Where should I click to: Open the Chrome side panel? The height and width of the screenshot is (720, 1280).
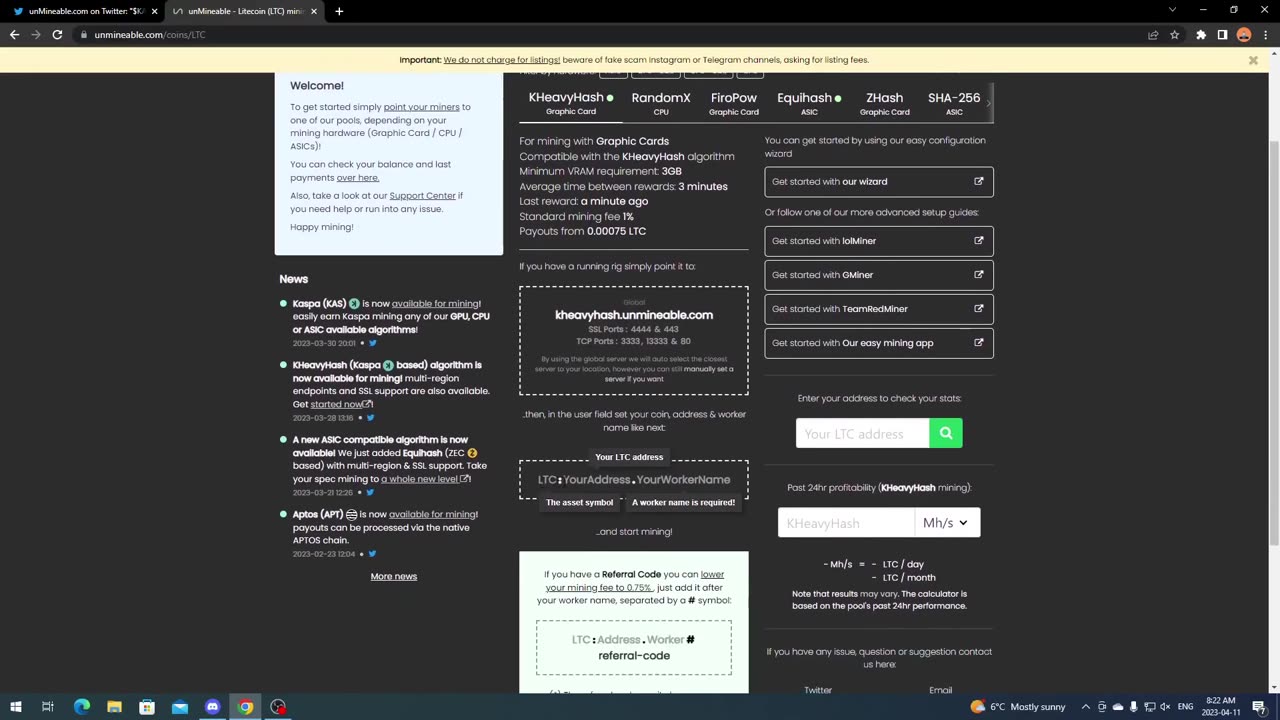pyautogui.click(x=1222, y=34)
